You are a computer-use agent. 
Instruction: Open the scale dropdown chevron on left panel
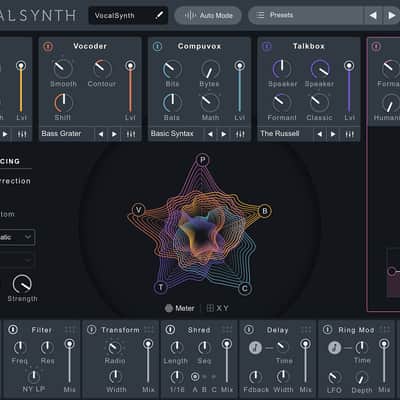[28, 237]
